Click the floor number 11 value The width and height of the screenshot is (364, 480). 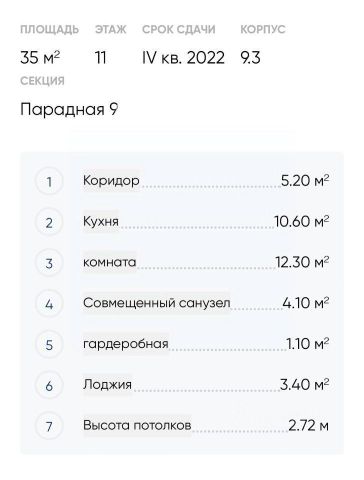click(x=101, y=58)
